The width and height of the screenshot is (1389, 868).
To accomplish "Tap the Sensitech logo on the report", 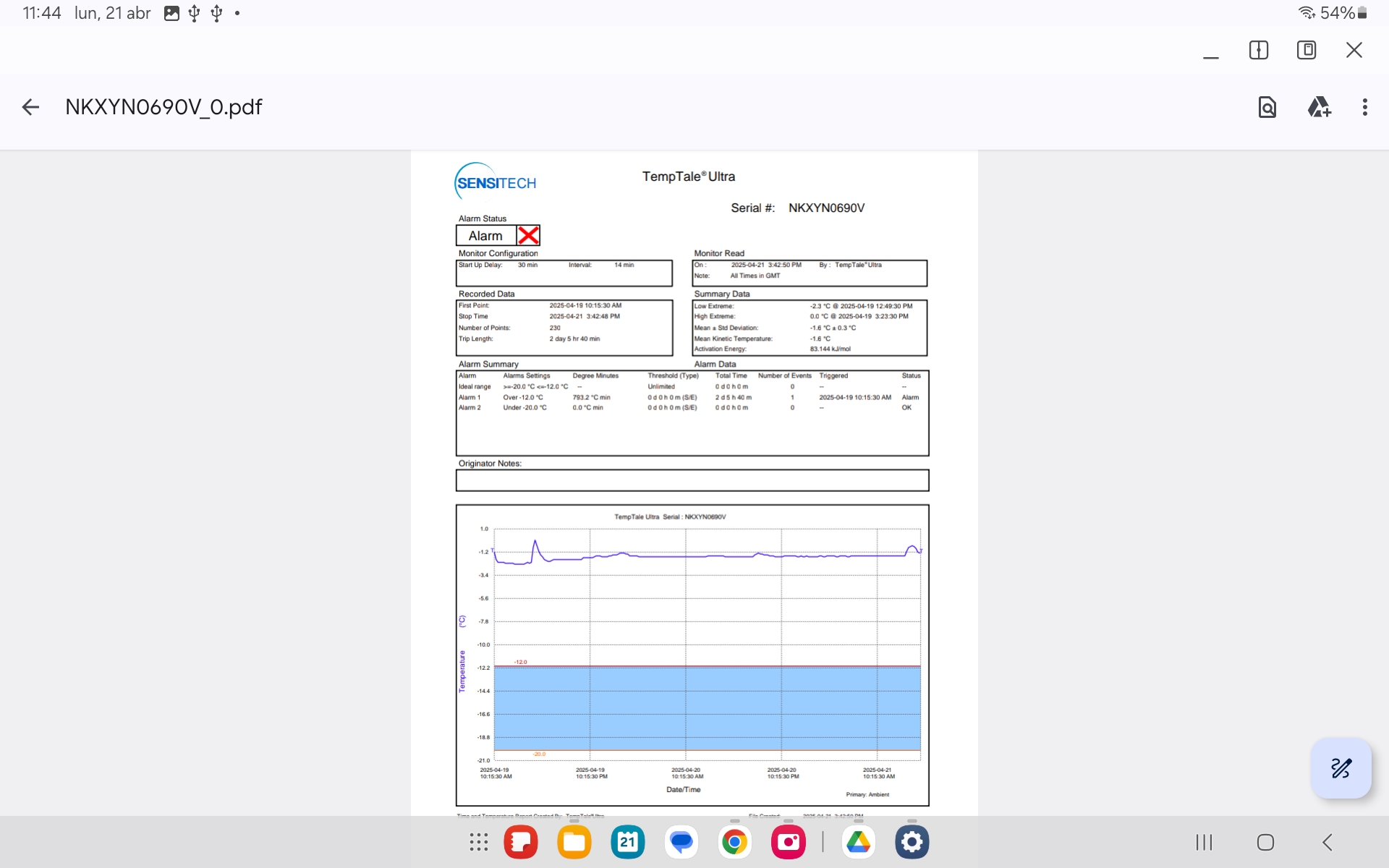I will click(x=496, y=182).
